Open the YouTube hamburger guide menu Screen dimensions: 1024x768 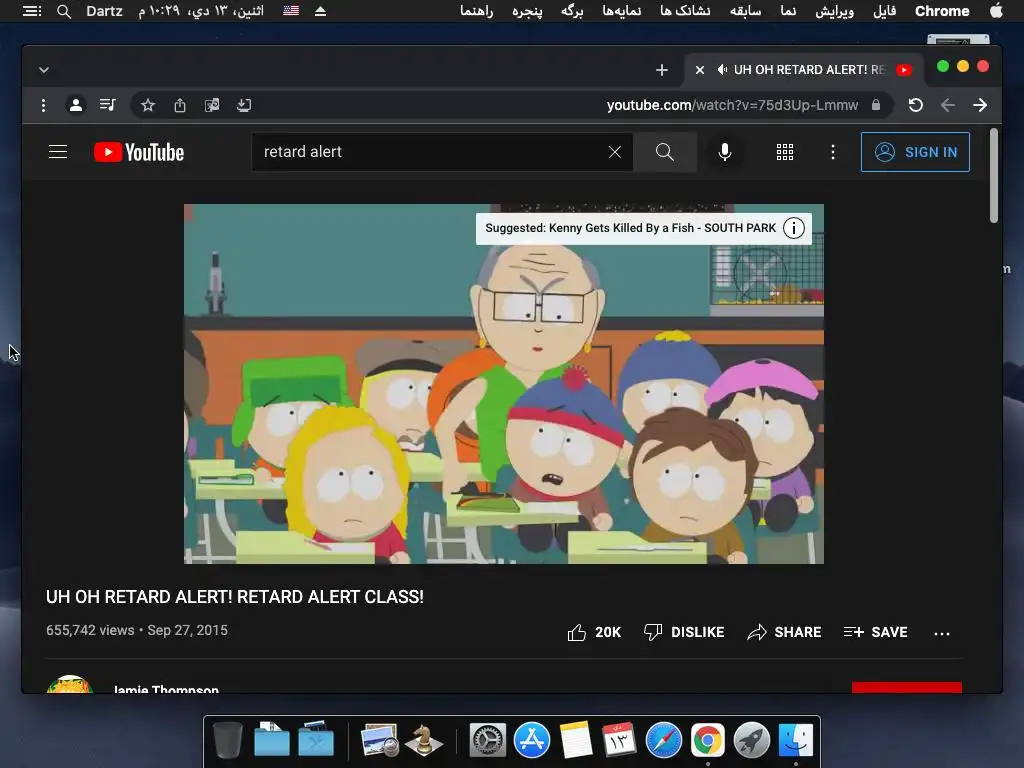point(58,152)
